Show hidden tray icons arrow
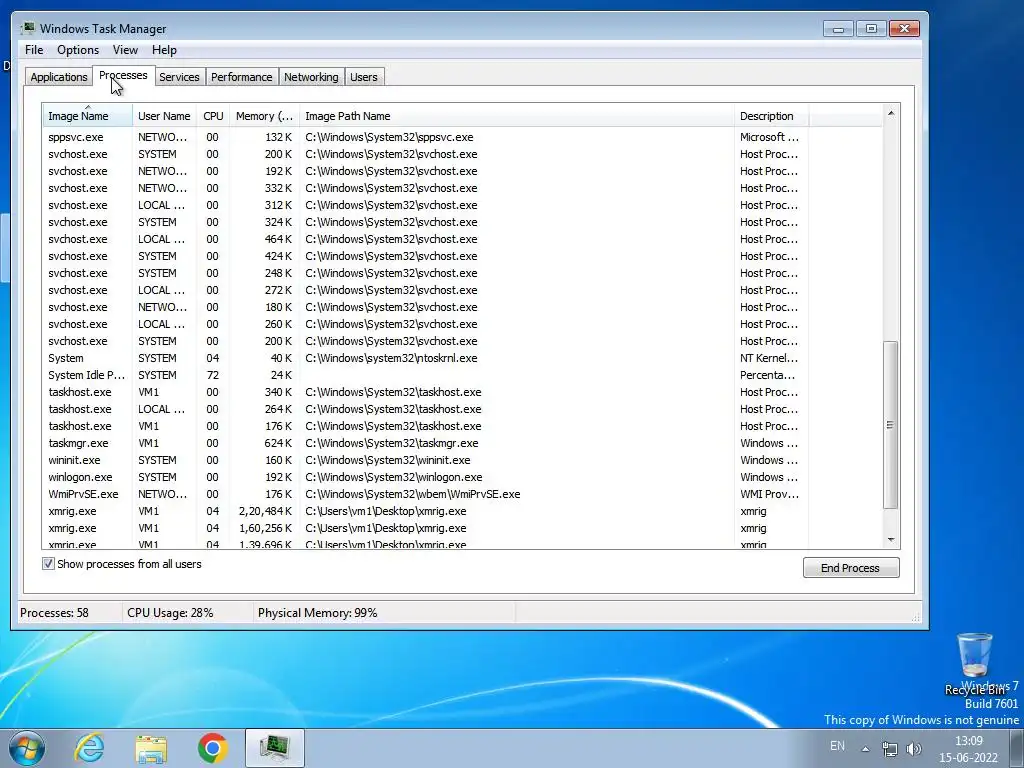 click(x=865, y=749)
